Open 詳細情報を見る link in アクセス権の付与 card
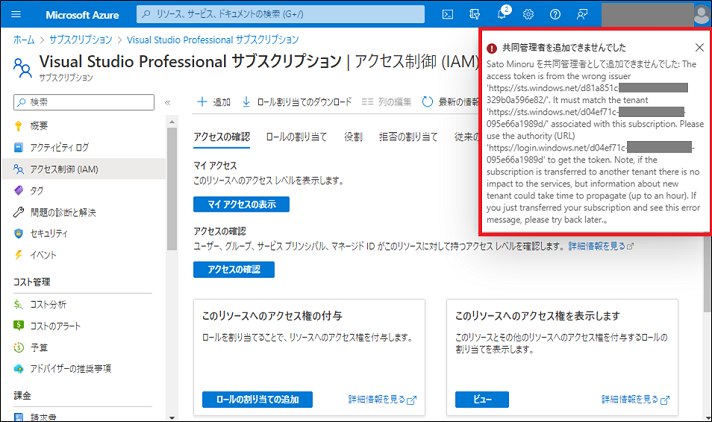Image resolution: width=712 pixels, height=422 pixels. (x=382, y=399)
